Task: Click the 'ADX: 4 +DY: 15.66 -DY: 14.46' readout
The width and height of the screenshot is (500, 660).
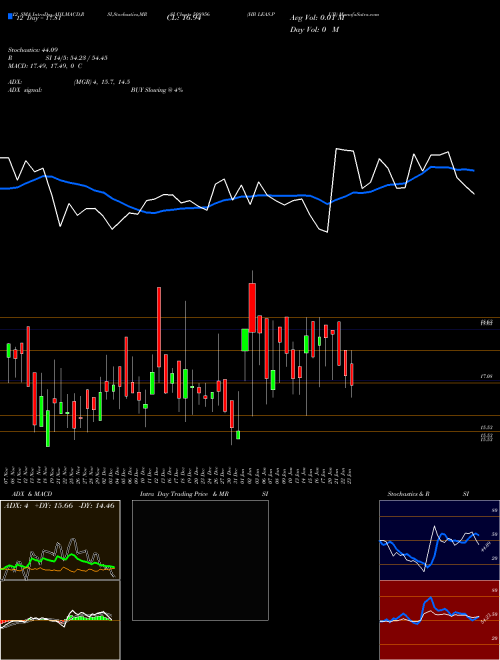Action: [59, 506]
